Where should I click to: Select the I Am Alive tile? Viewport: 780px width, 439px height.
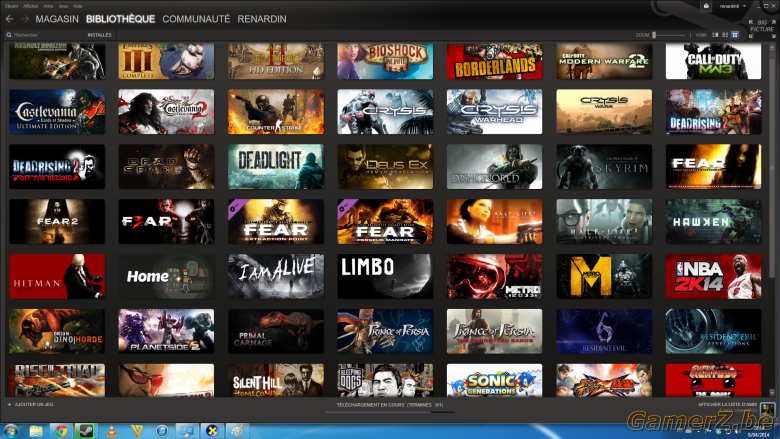276,276
